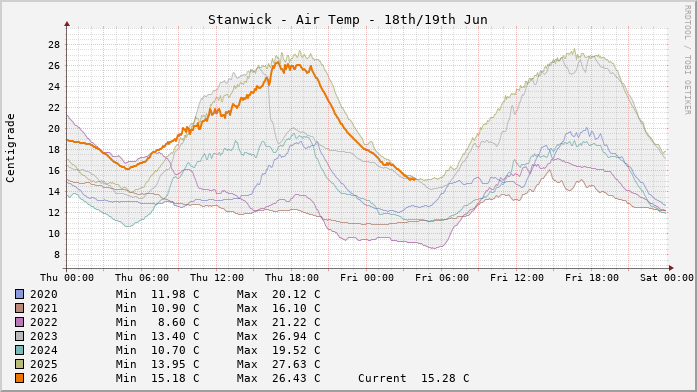
Task: Click the 2021 year label in legend
Action: pos(44,308)
